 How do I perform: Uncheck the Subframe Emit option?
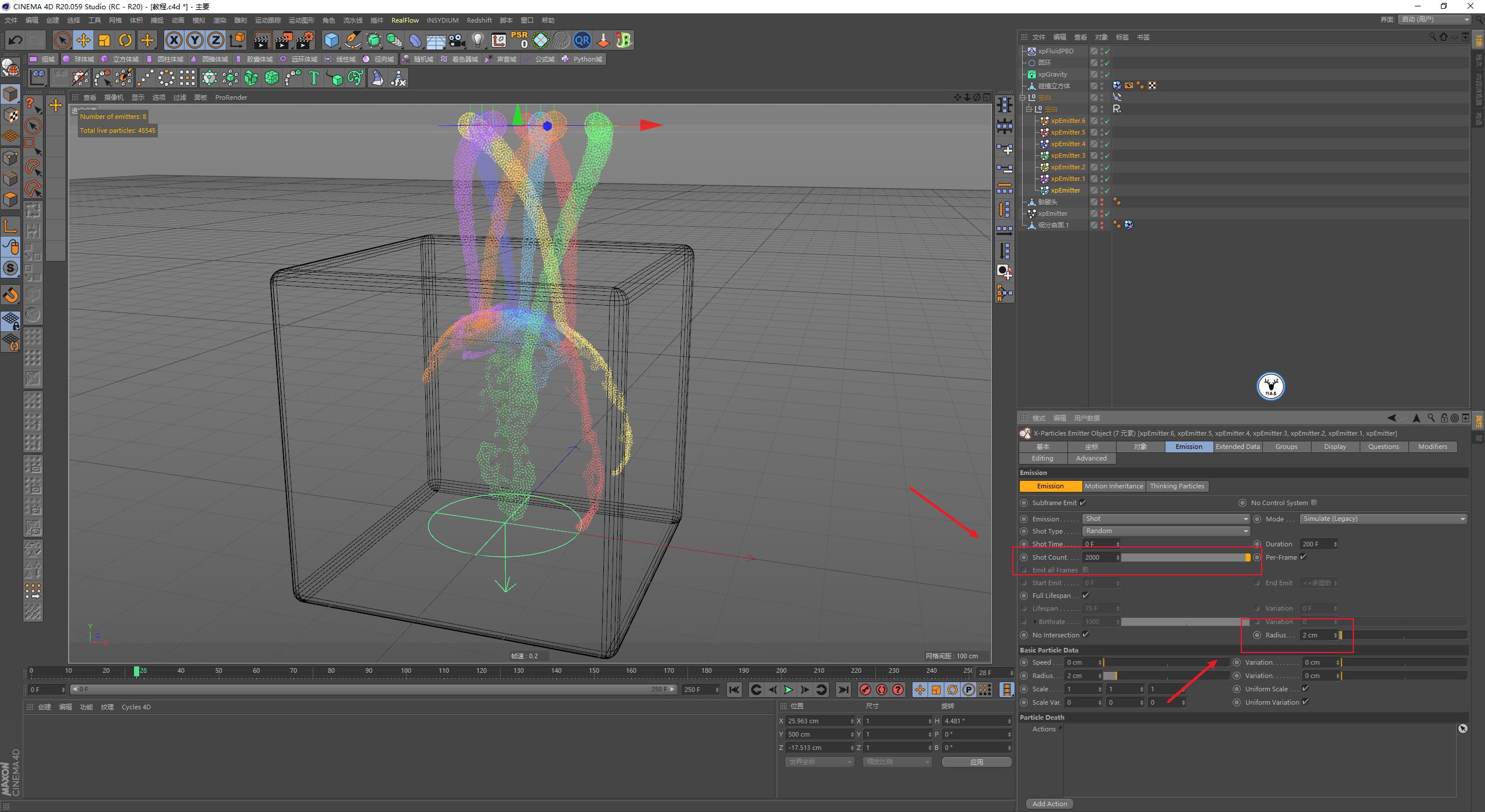click(1084, 502)
